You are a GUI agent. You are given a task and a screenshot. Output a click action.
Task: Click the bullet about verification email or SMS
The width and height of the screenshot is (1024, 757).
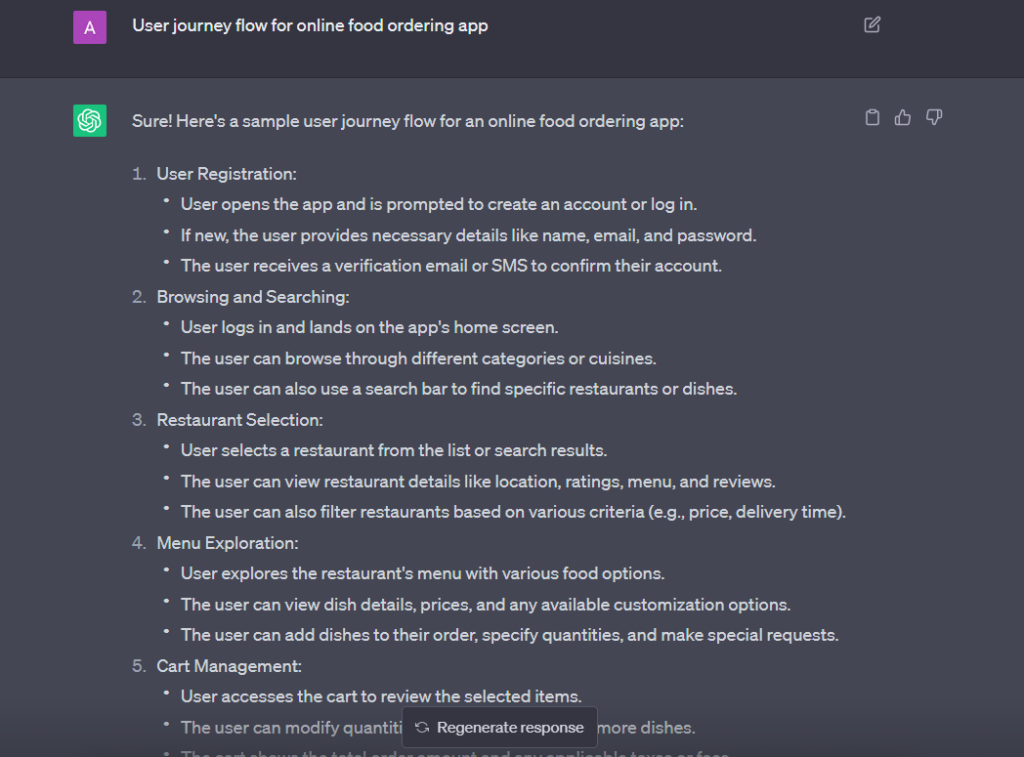tap(451, 266)
